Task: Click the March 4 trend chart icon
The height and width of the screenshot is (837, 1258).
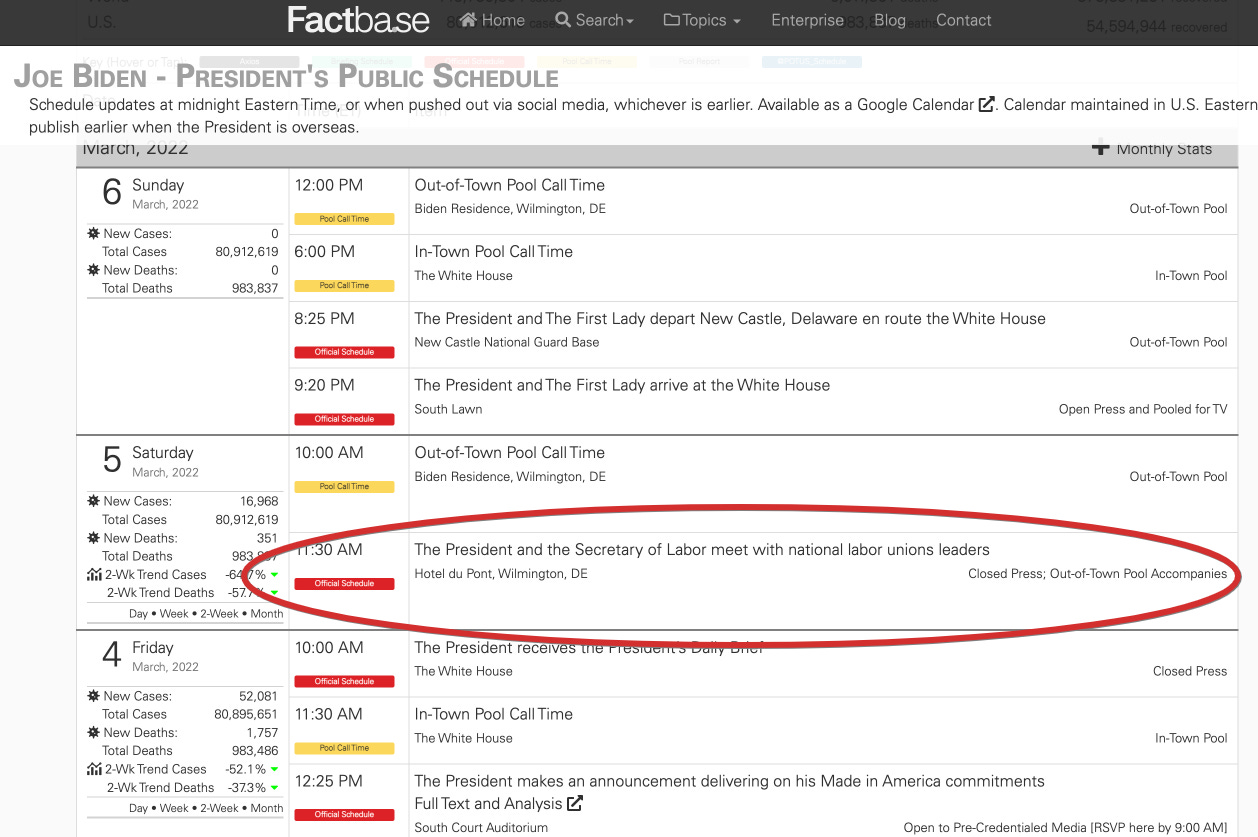Action: (x=94, y=769)
